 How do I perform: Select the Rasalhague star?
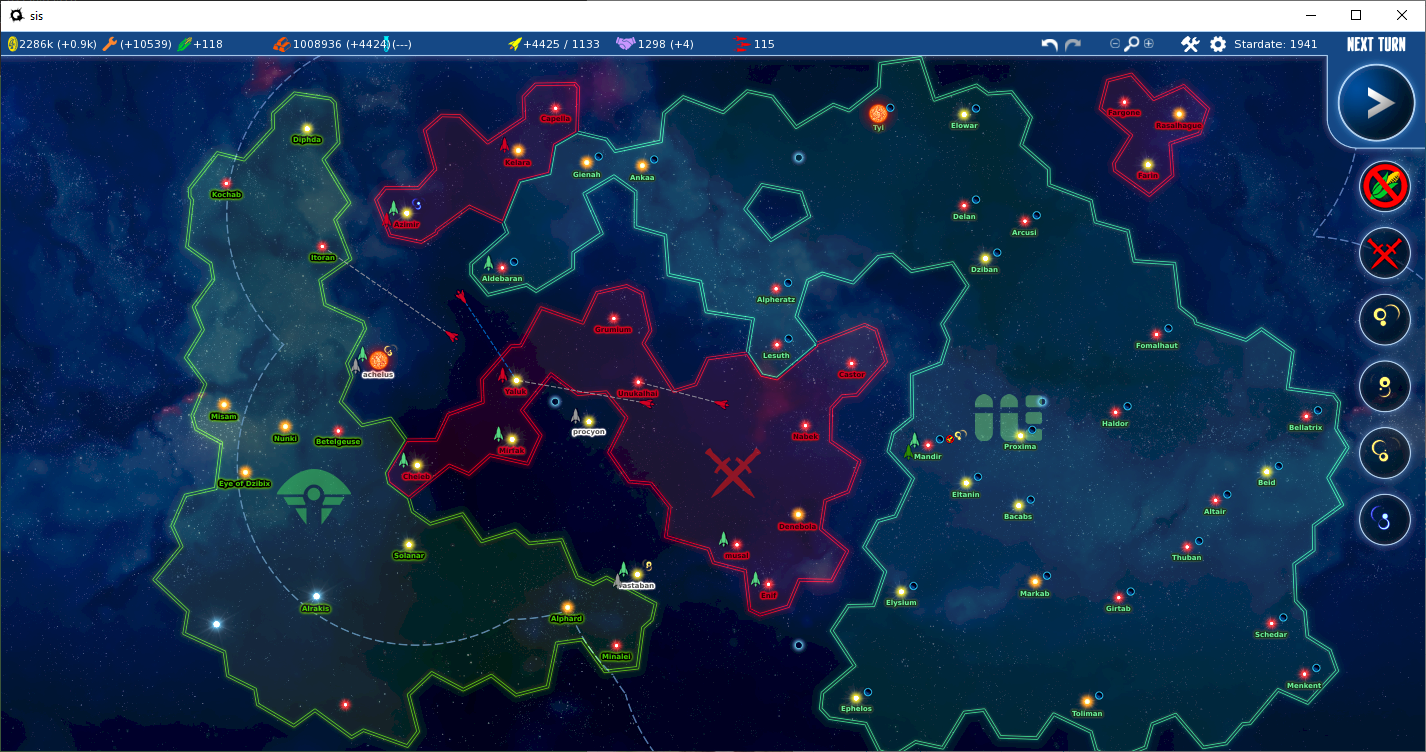[x=1178, y=114]
